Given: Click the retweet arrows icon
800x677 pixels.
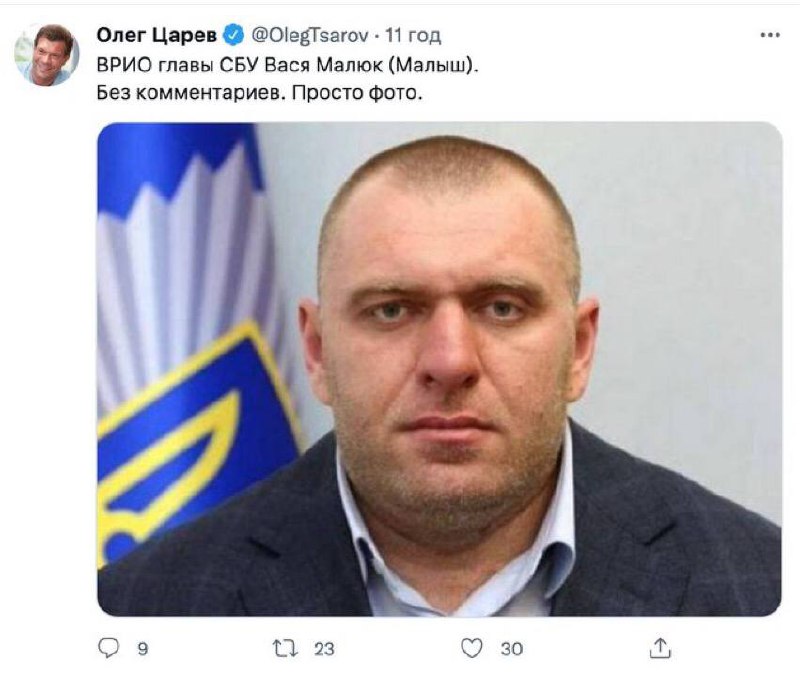Looking at the screenshot, I should point(285,648).
